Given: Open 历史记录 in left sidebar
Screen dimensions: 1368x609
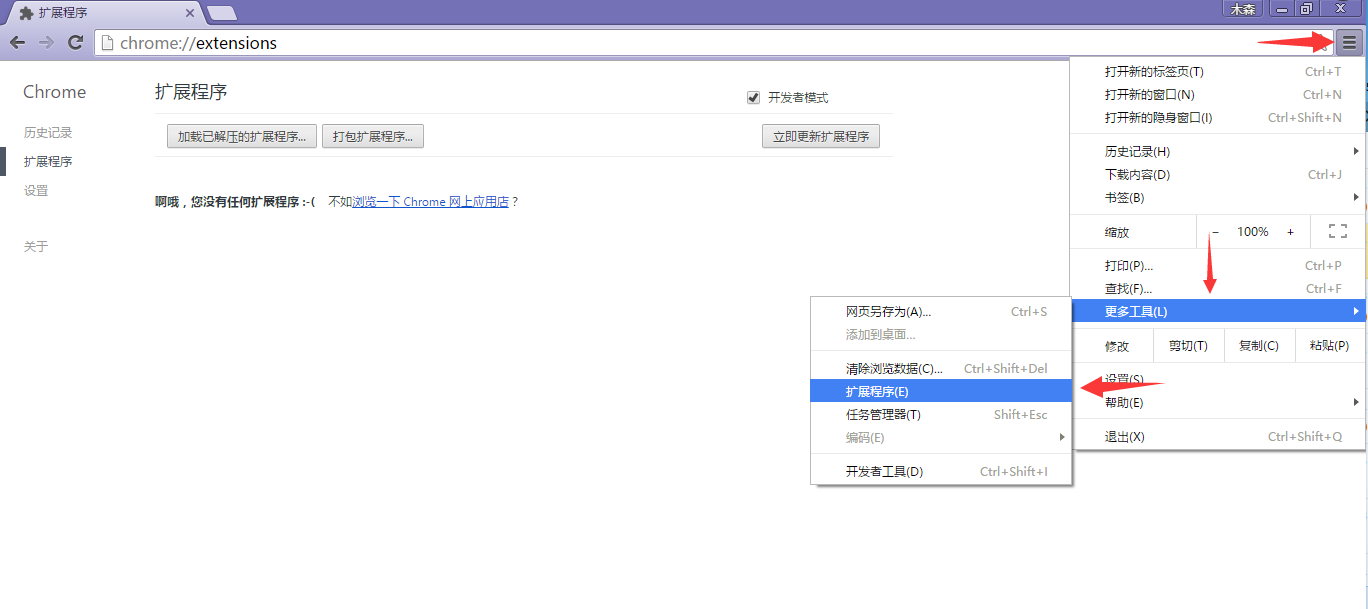Looking at the screenshot, I should tap(48, 132).
